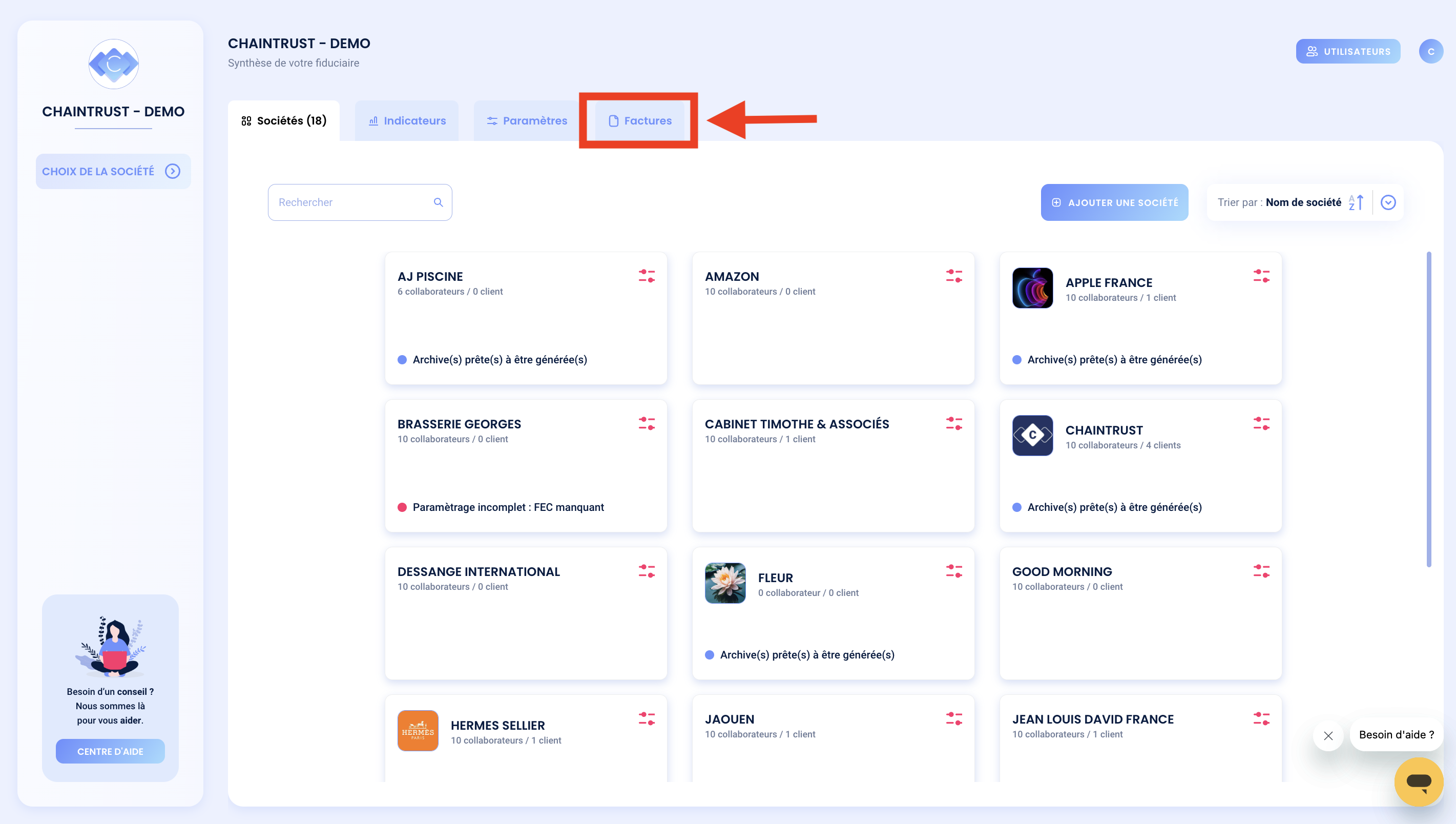Image resolution: width=1456 pixels, height=824 pixels.
Task: Click '6 collaborateurs / 0 client' text
Action: coord(450,292)
